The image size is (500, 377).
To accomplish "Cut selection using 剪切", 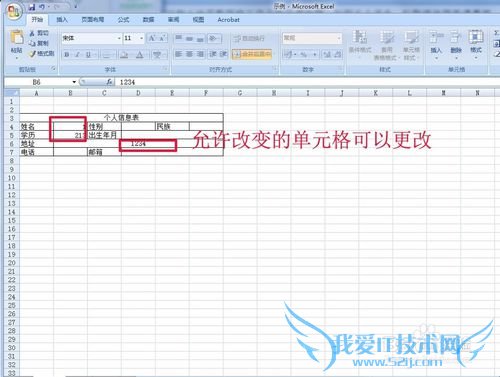I will click(x=39, y=33).
